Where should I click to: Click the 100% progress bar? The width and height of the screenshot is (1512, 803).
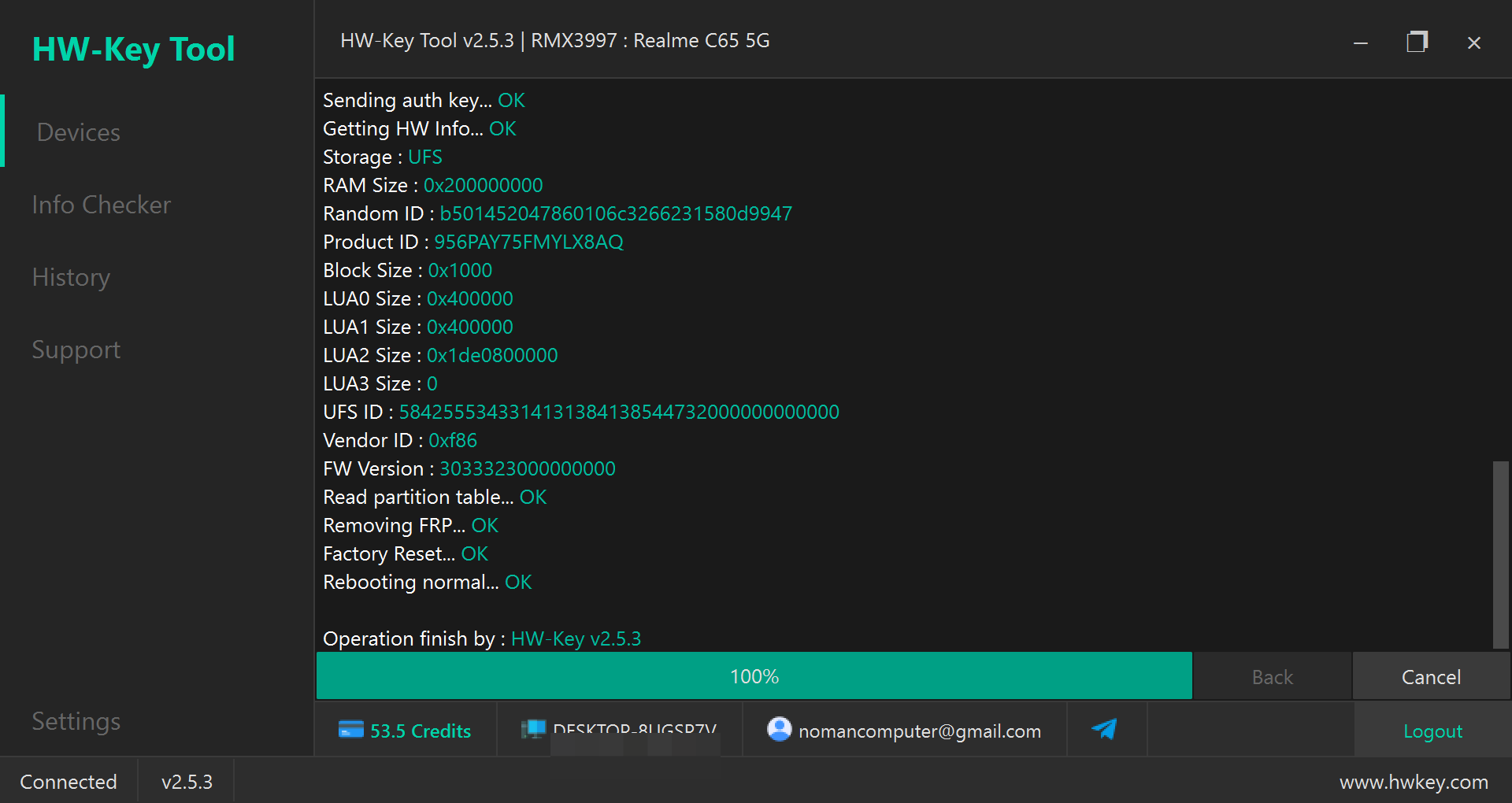pos(754,676)
